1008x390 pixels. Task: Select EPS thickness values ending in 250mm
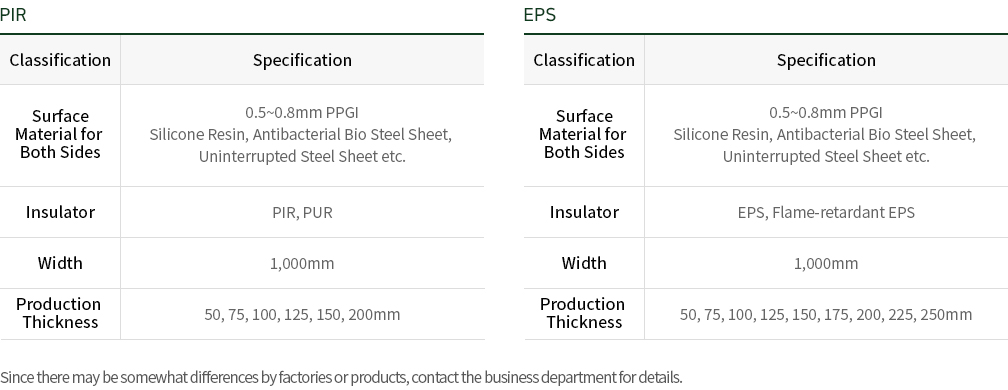826,314
